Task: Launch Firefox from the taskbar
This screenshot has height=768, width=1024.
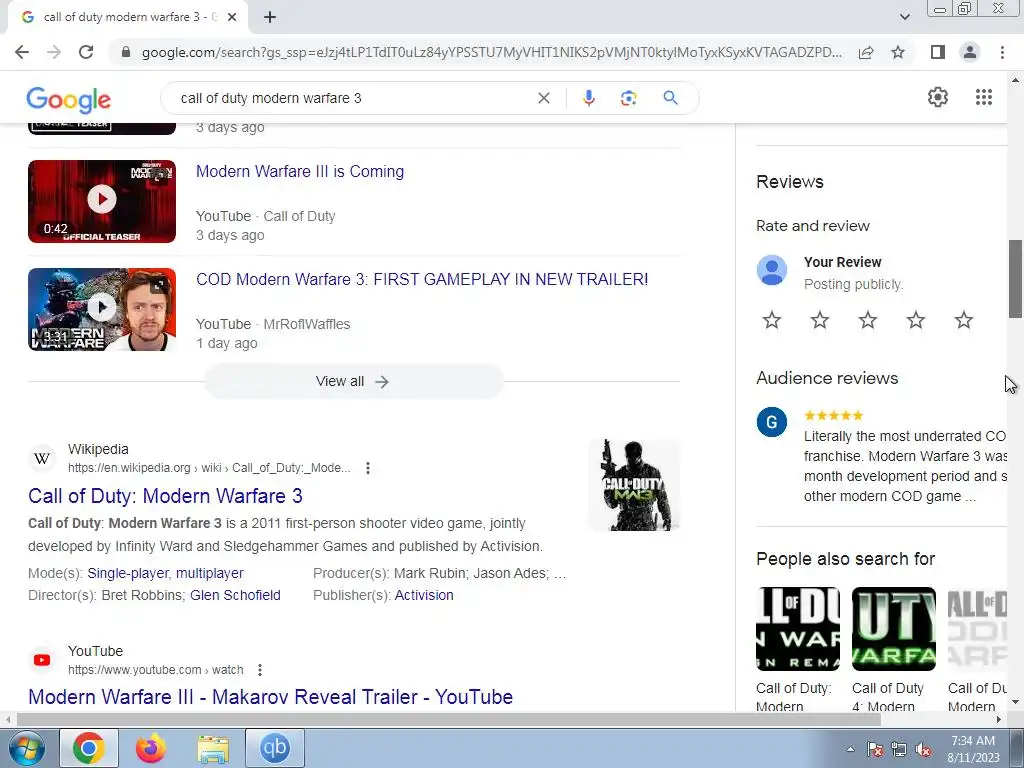Action: (151, 748)
